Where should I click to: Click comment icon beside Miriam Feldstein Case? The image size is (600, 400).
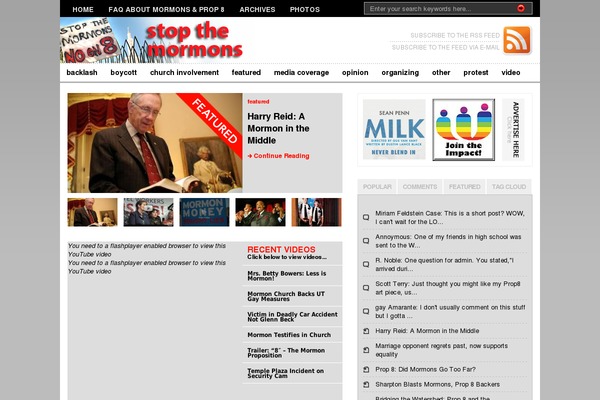pyautogui.click(x=366, y=217)
